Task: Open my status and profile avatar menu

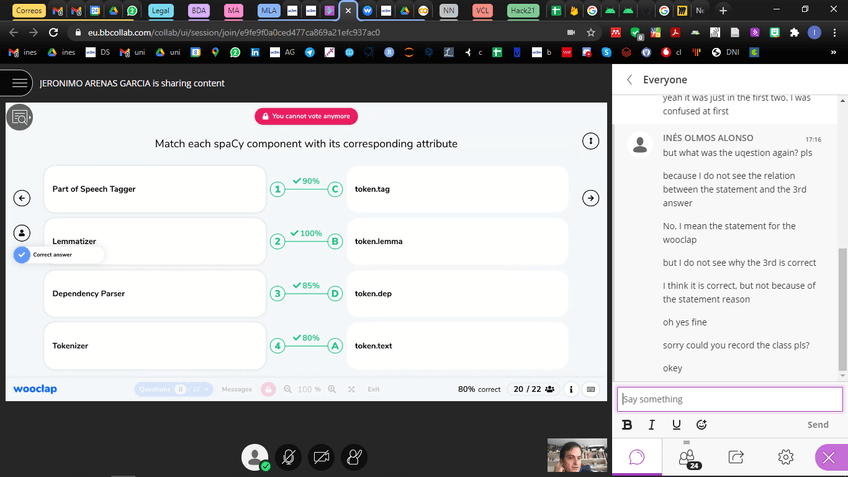Action: [256, 457]
